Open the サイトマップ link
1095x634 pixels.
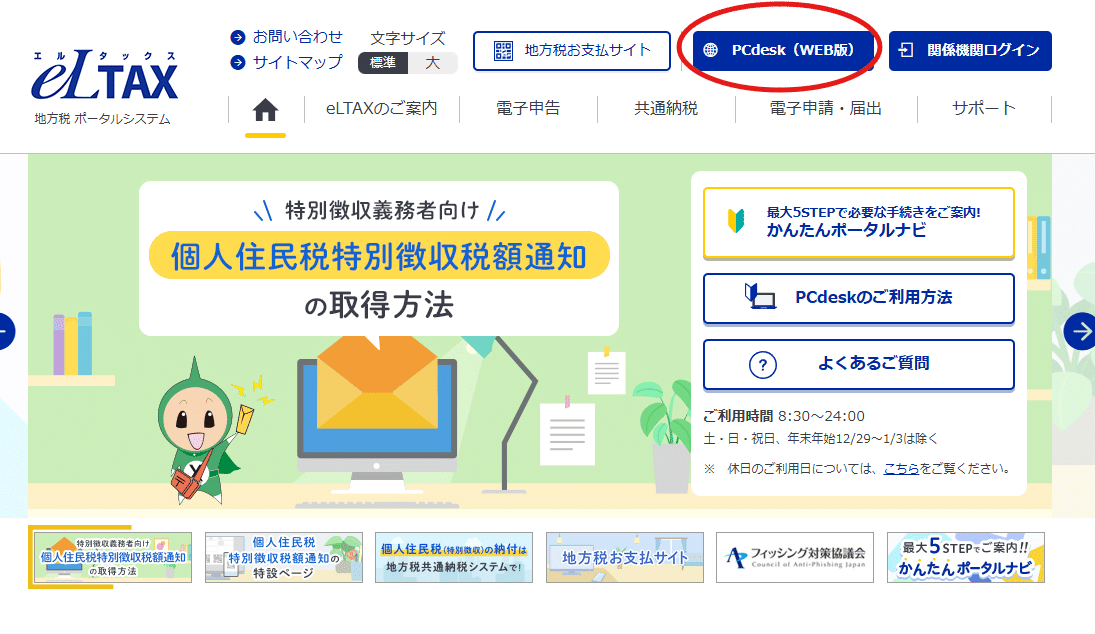click(297, 62)
